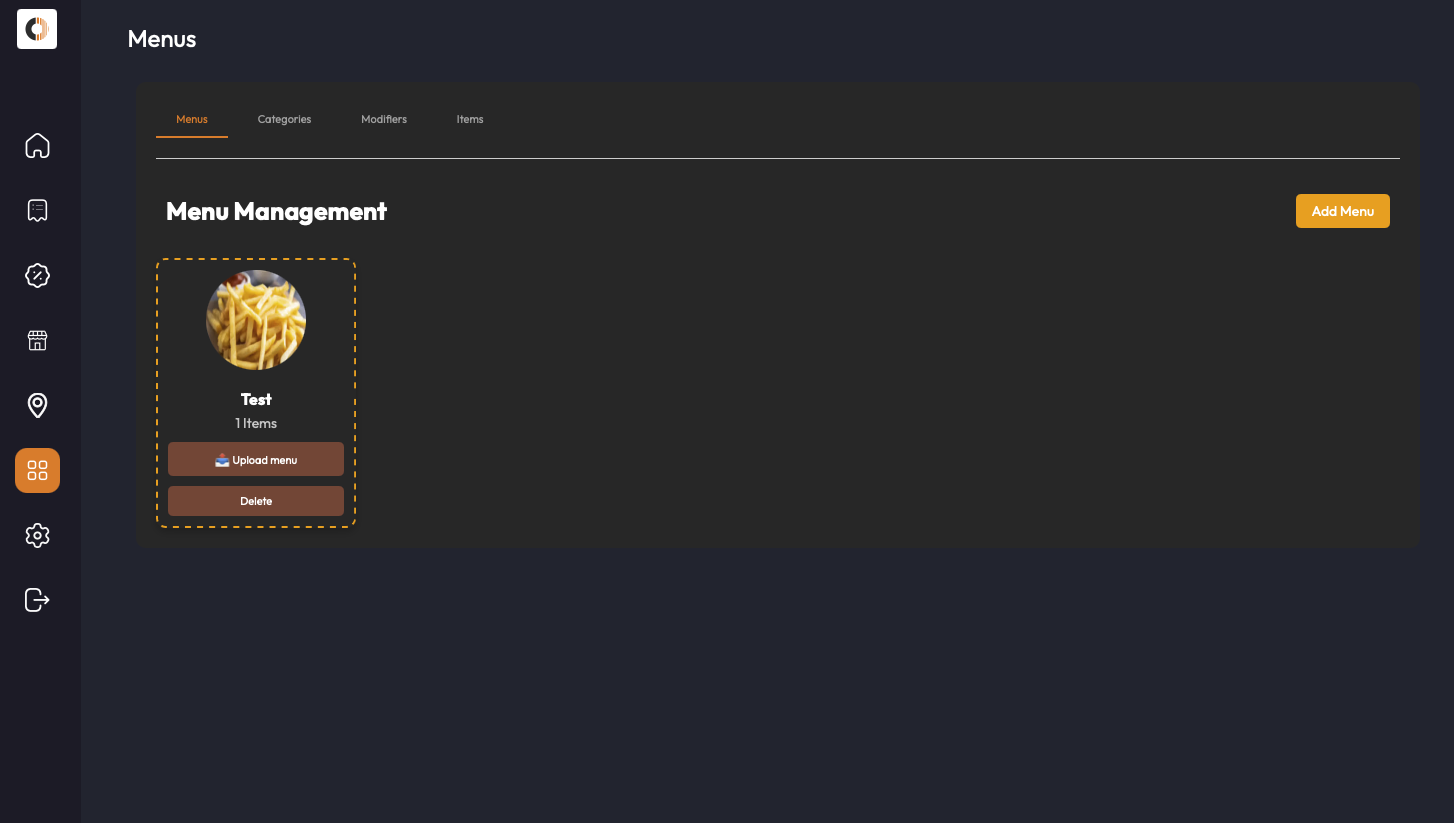
Task: Open the store icon in the sidebar
Action: (x=37, y=340)
